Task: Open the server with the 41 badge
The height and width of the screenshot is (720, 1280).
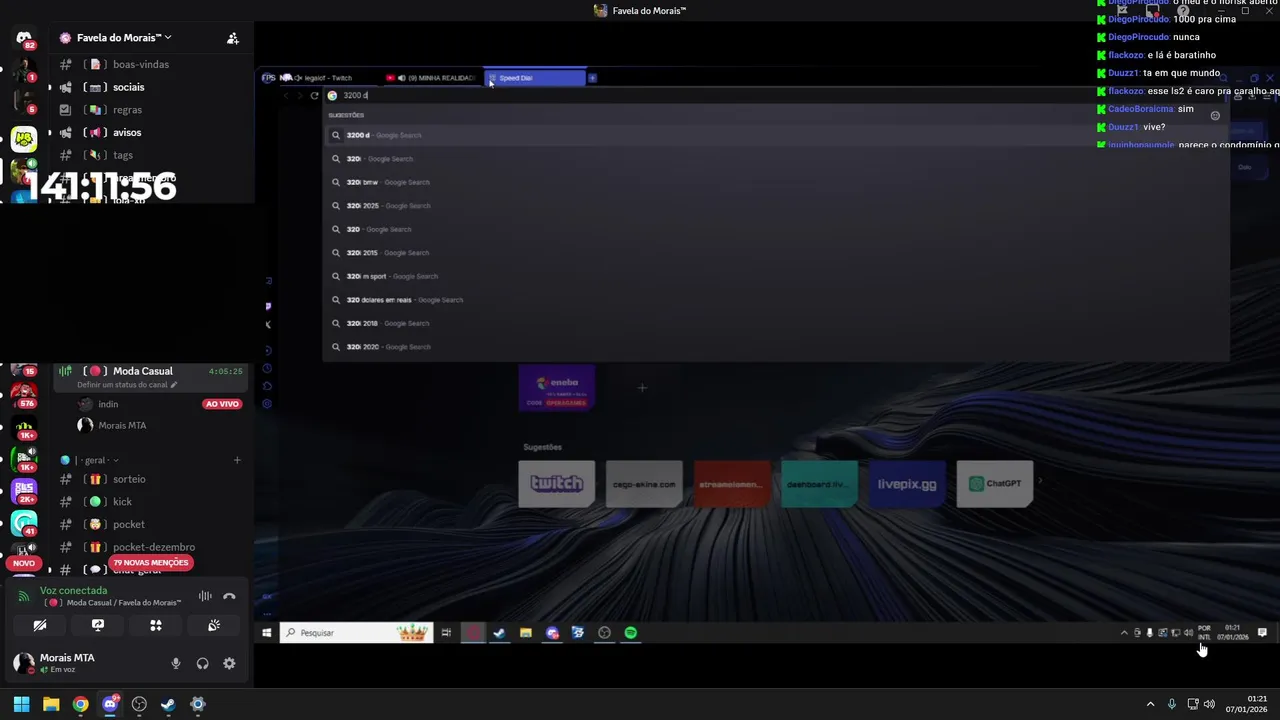Action: point(24,524)
